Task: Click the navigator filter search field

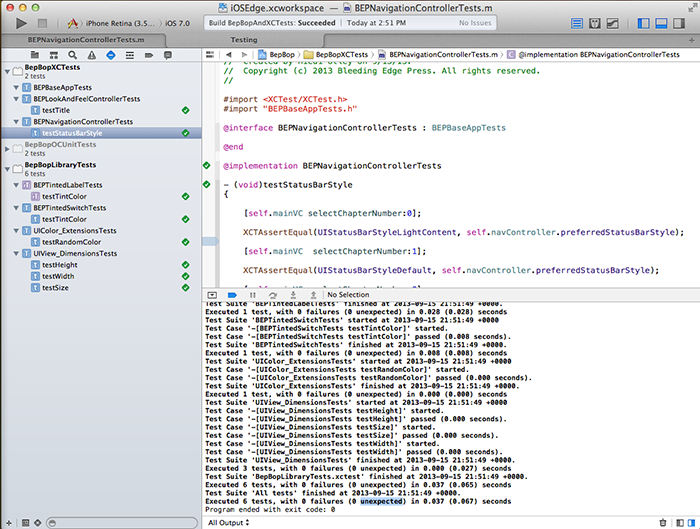Action: (x=122, y=523)
